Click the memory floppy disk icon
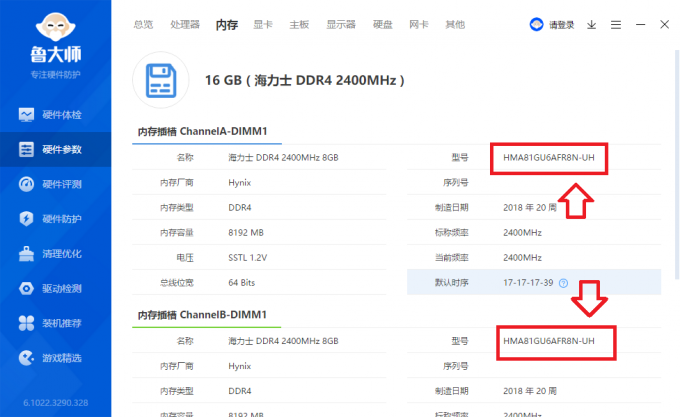 coord(161,80)
